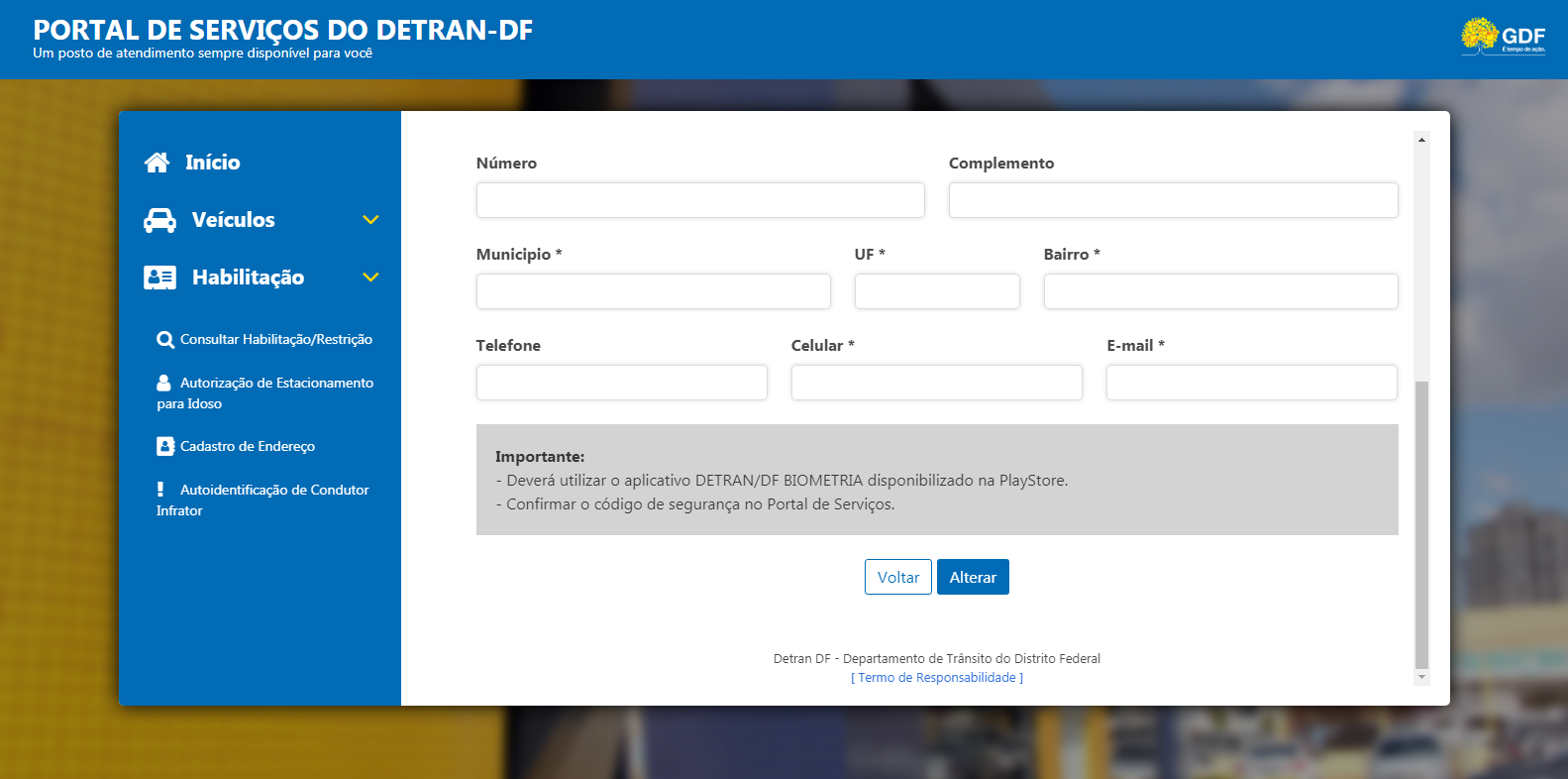Click the ID card icon for Habilitação
1568x779 pixels.
pyautogui.click(x=159, y=278)
